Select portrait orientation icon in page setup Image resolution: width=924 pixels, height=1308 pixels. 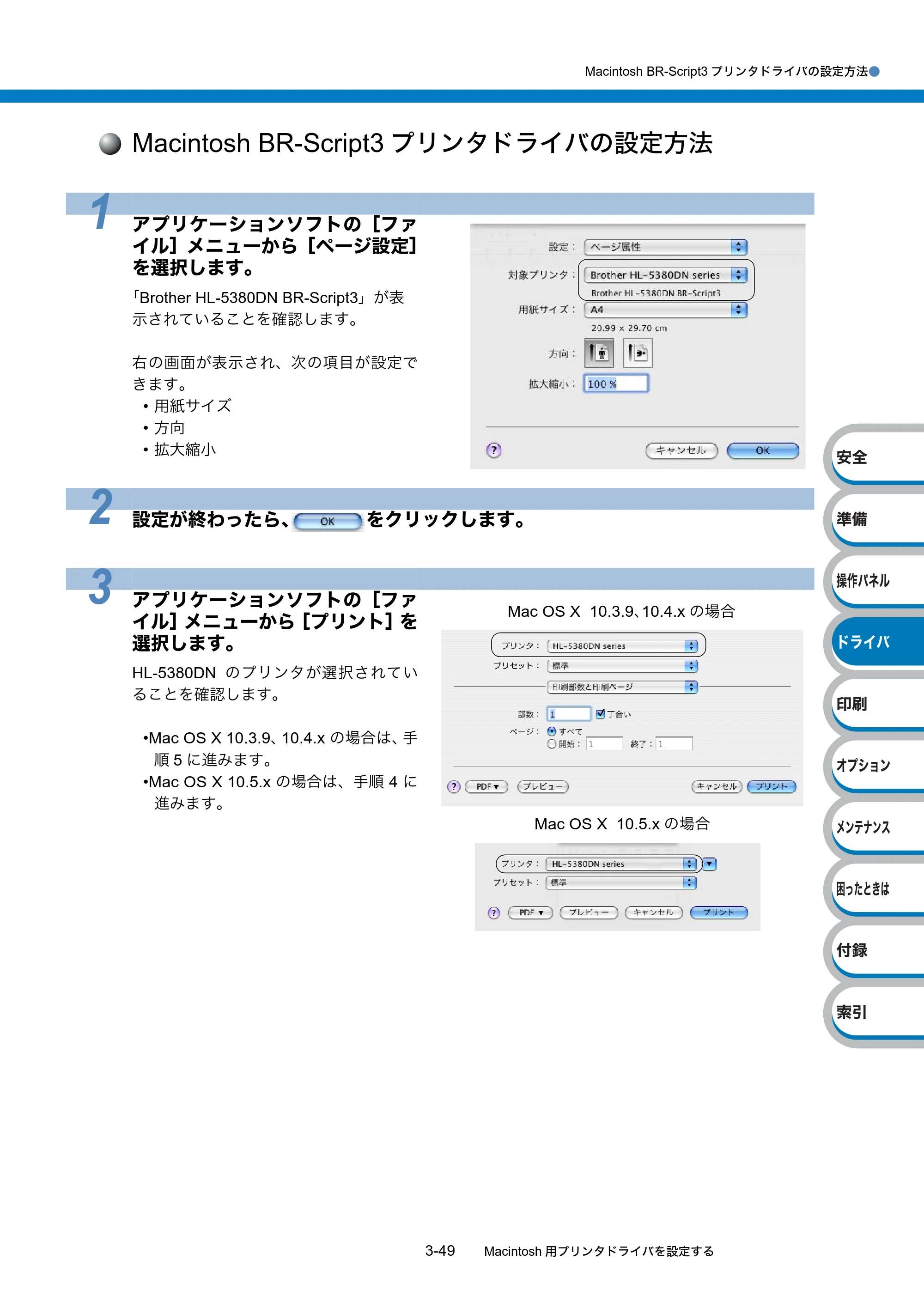(599, 353)
